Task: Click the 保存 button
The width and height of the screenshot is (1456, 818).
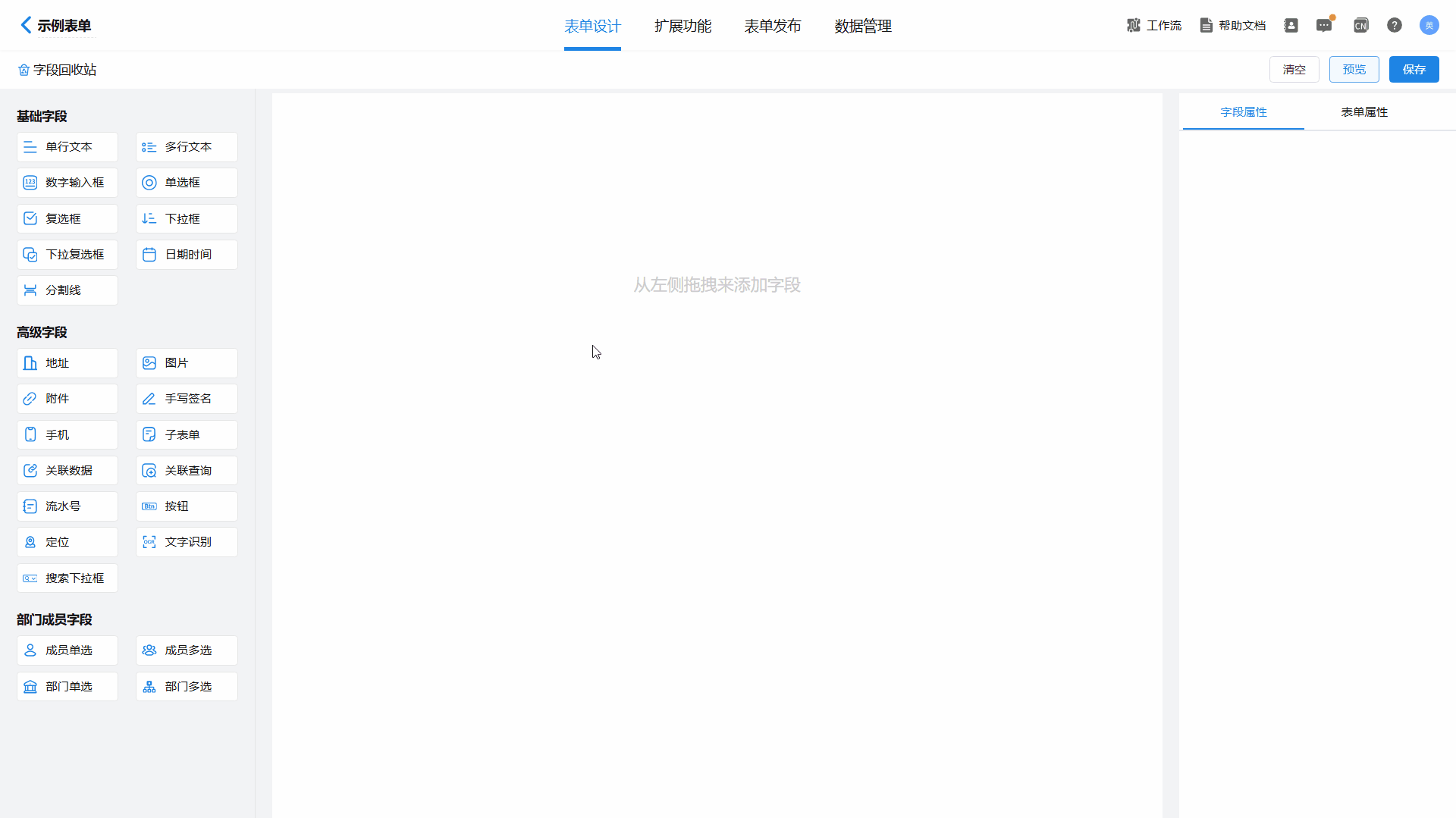Action: tap(1414, 70)
